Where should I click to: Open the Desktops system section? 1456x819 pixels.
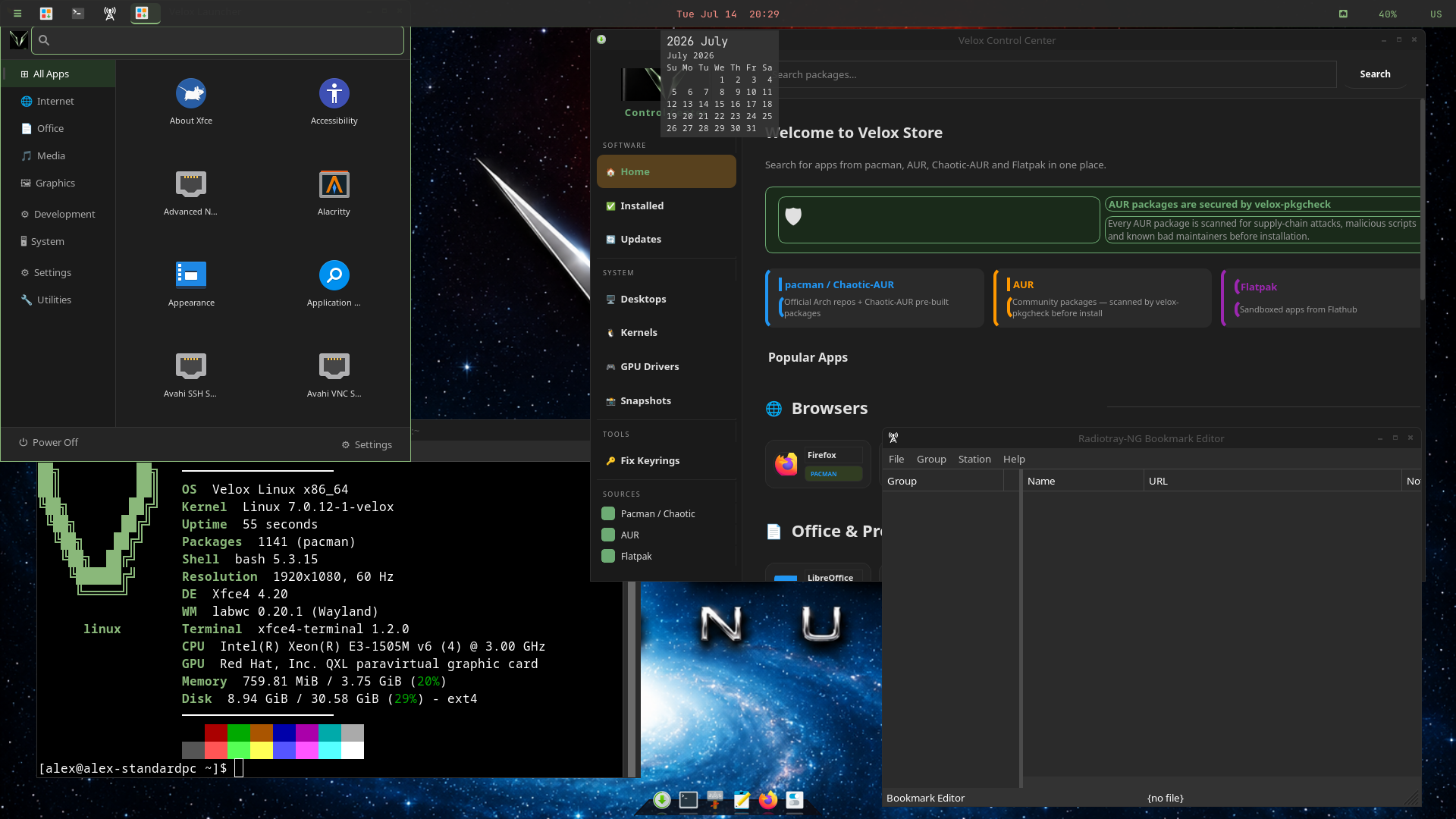(x=666, y=299)
